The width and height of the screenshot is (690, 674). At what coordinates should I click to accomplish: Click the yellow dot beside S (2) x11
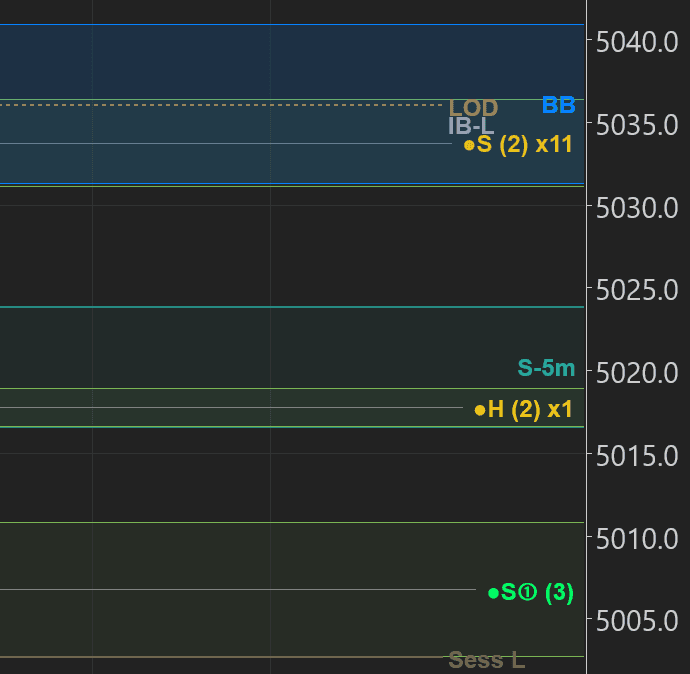(469, 145)
